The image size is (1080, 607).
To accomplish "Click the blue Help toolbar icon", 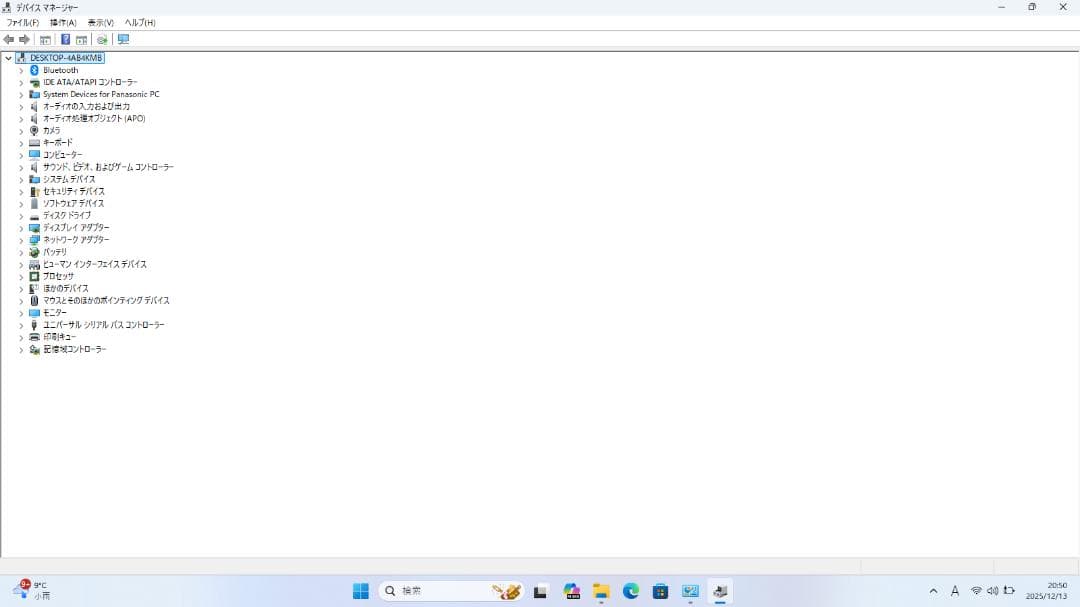I will coord(65,40).
